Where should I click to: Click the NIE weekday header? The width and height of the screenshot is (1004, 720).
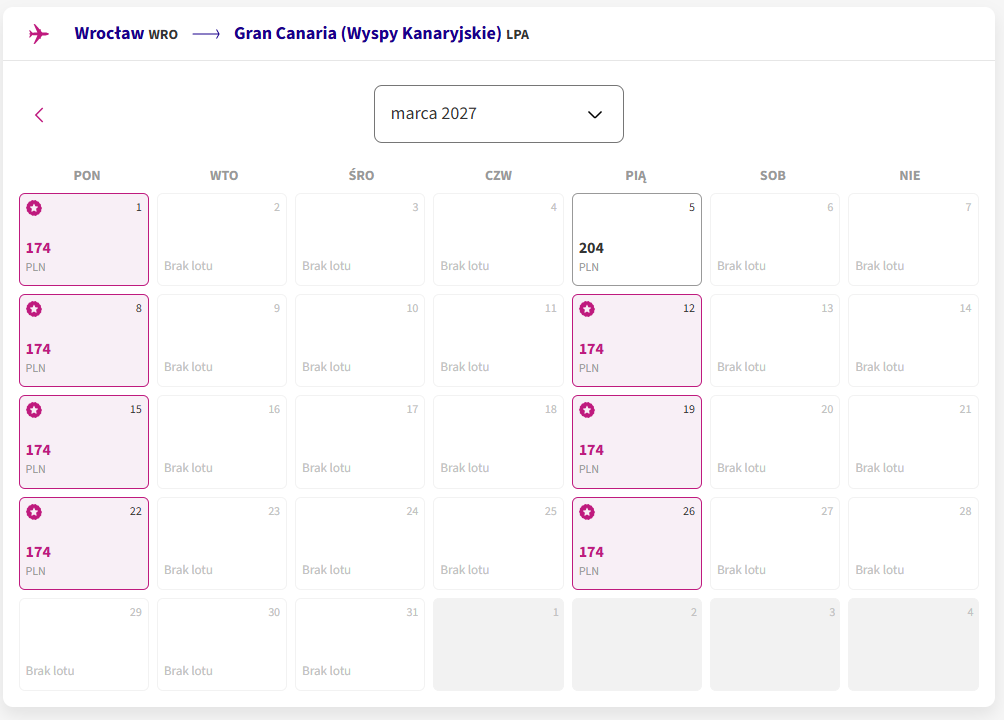point(910,176)
